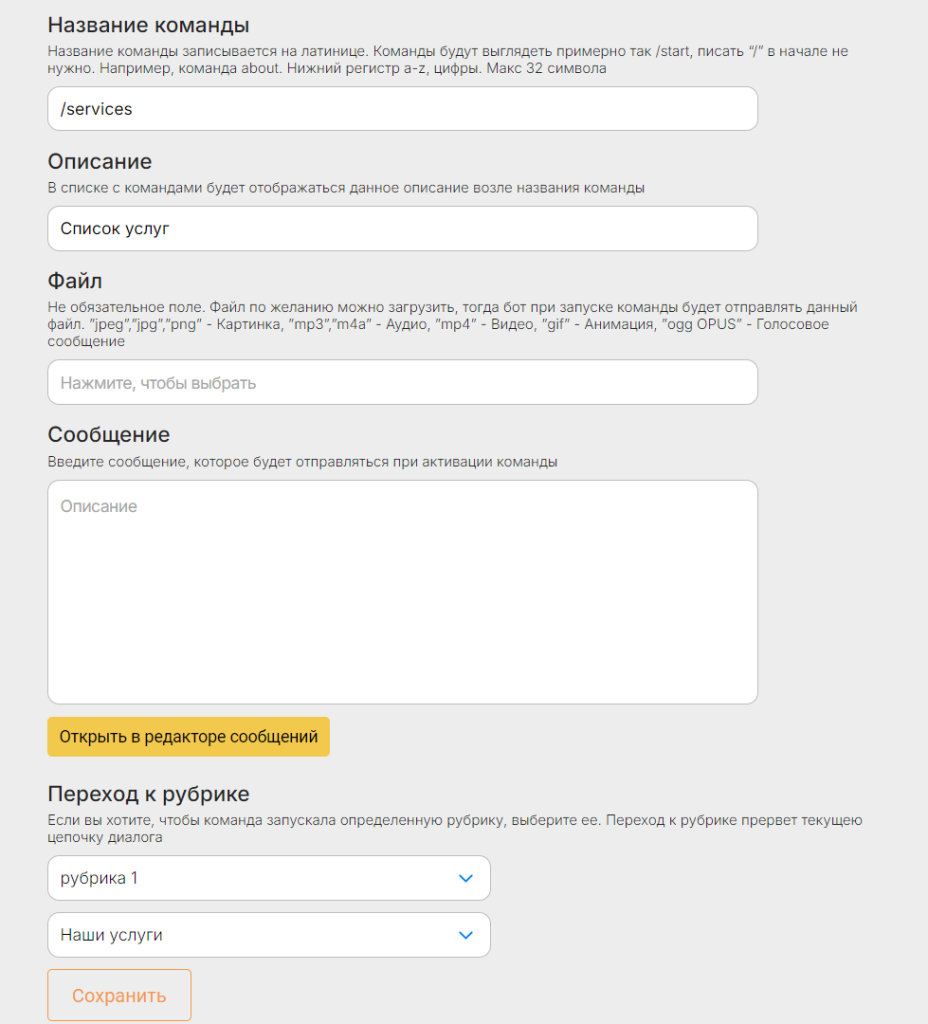Click the chevron arrow in Наши услуги dropdown
Image resolution: width=928 pixels, height=1024 pixels.
466,935
